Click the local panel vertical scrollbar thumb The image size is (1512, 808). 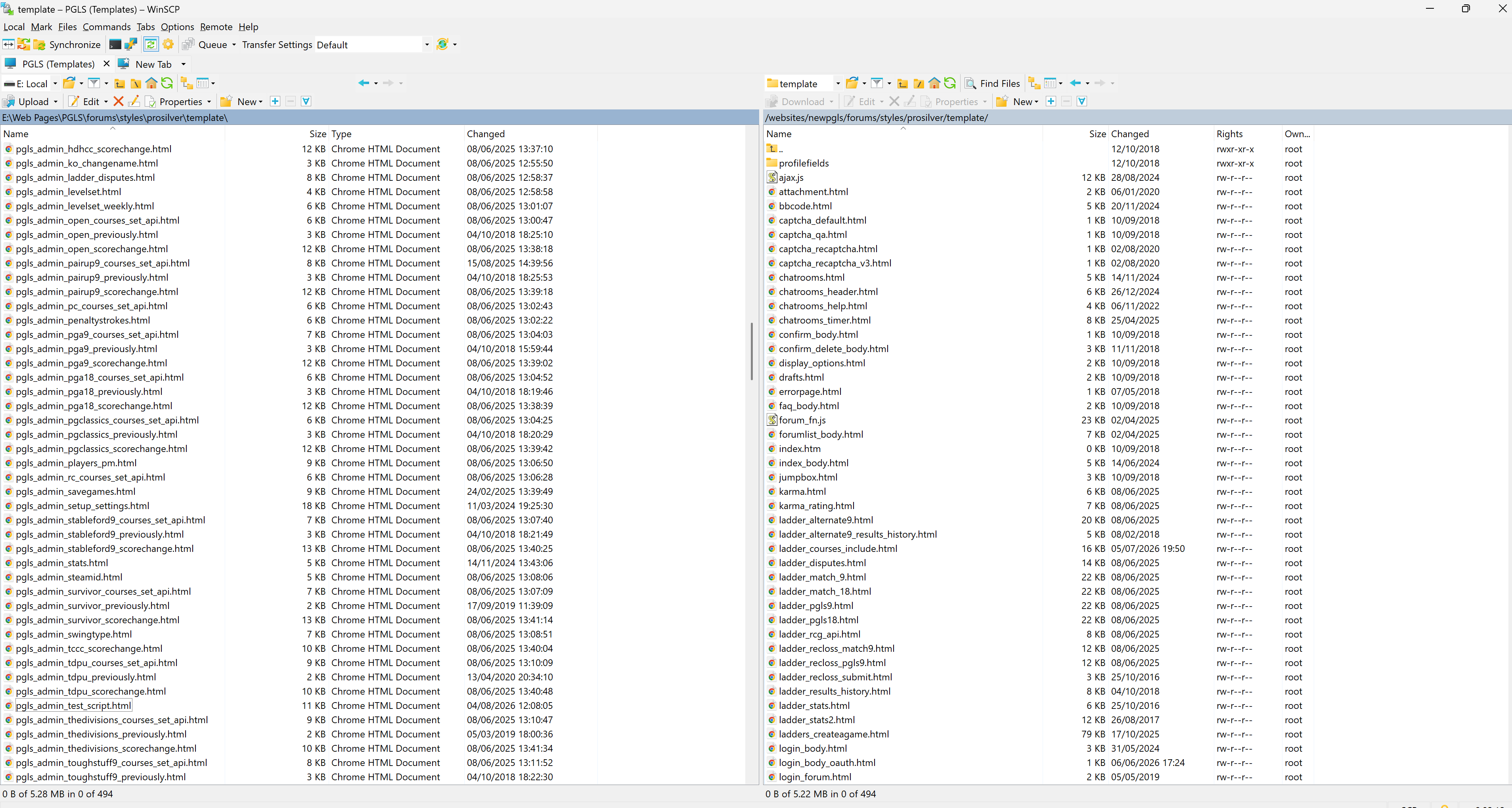click(751, 350)
